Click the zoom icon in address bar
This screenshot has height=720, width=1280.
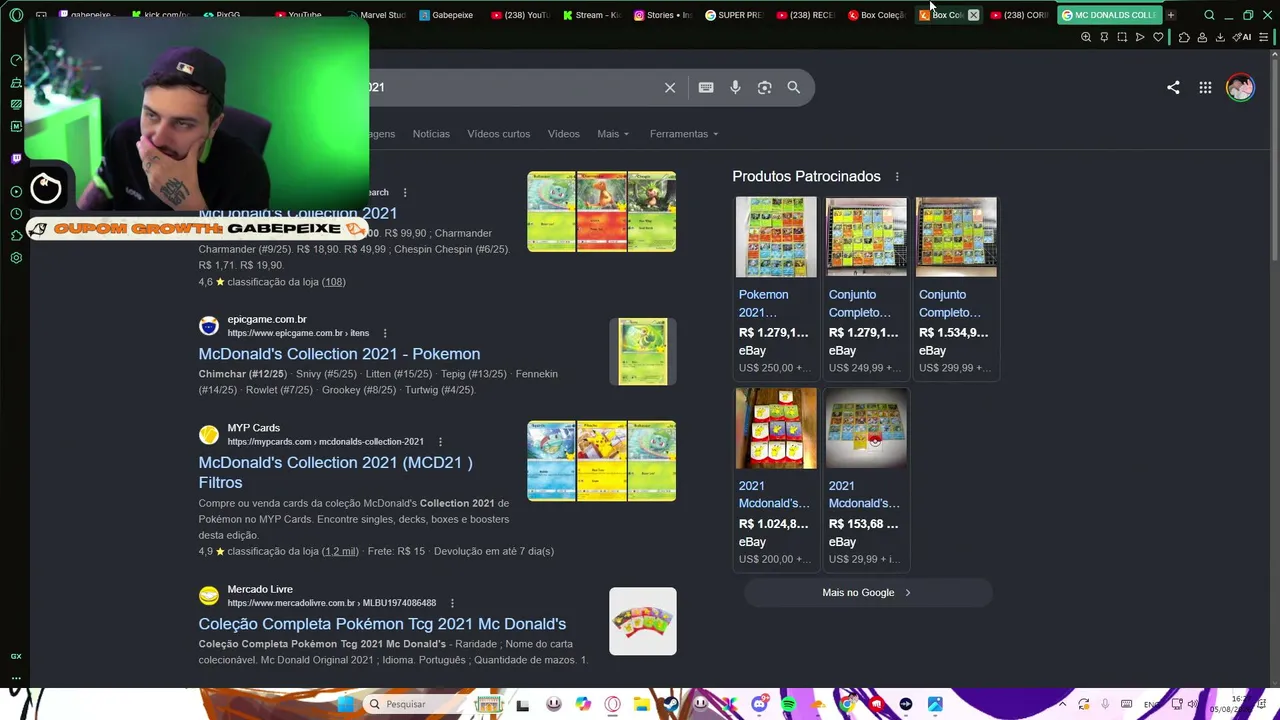pyautogui.click(x=1086, y=38)
